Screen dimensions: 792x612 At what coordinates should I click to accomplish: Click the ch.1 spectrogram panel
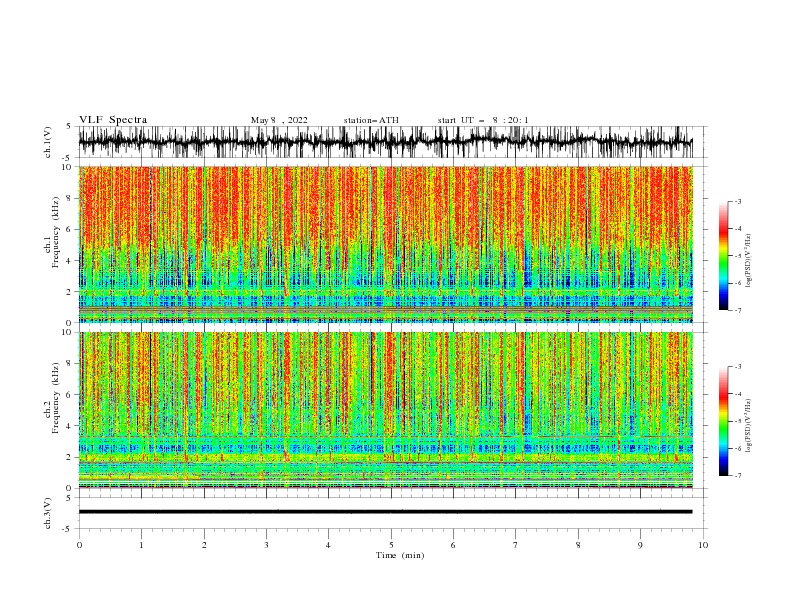(x=385, y=244)
